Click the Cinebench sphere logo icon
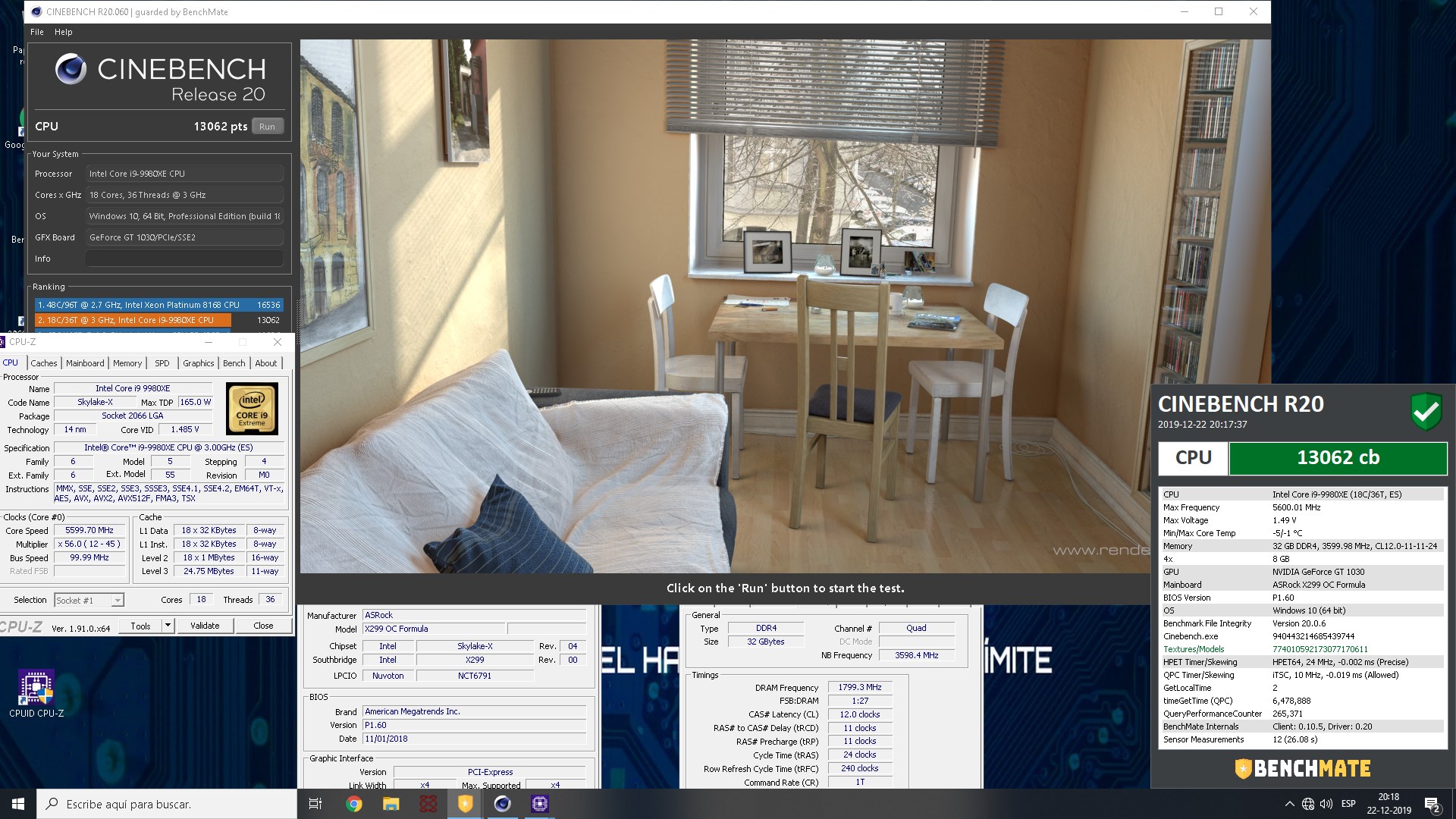 pyautogui.click(x=71, y=69)
